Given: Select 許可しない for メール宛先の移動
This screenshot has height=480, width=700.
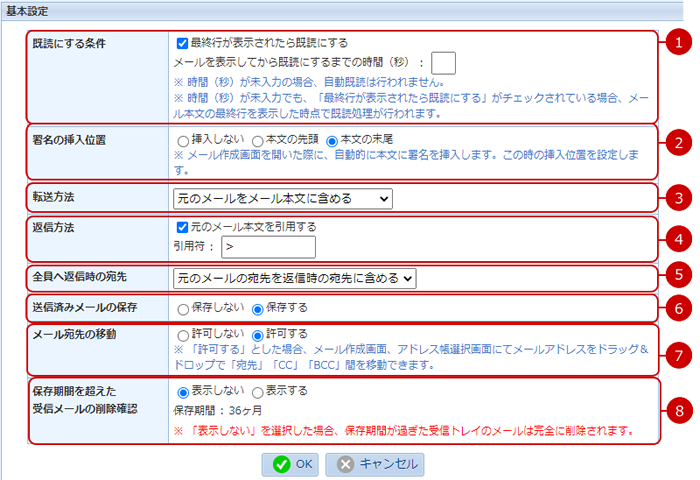Looking at the screenshot, I should coord(183,335).
